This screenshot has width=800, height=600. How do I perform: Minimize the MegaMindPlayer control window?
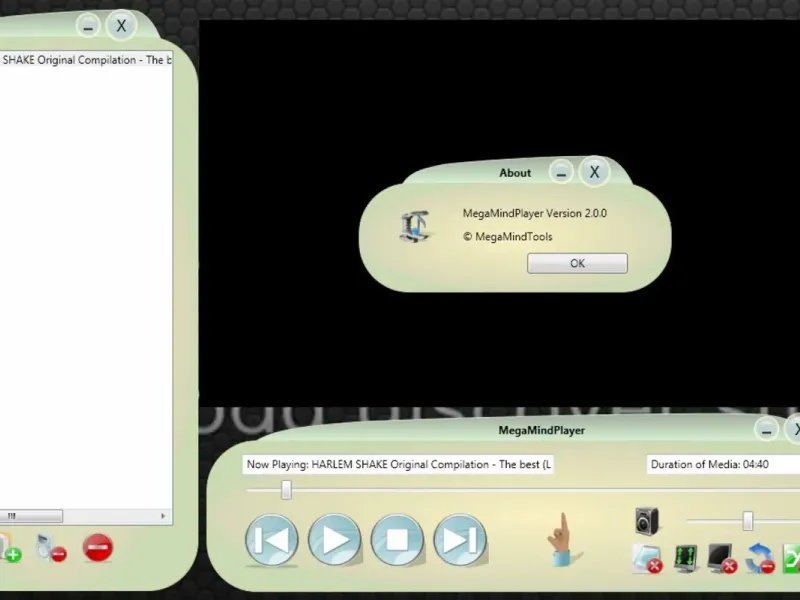click(766, 430)
